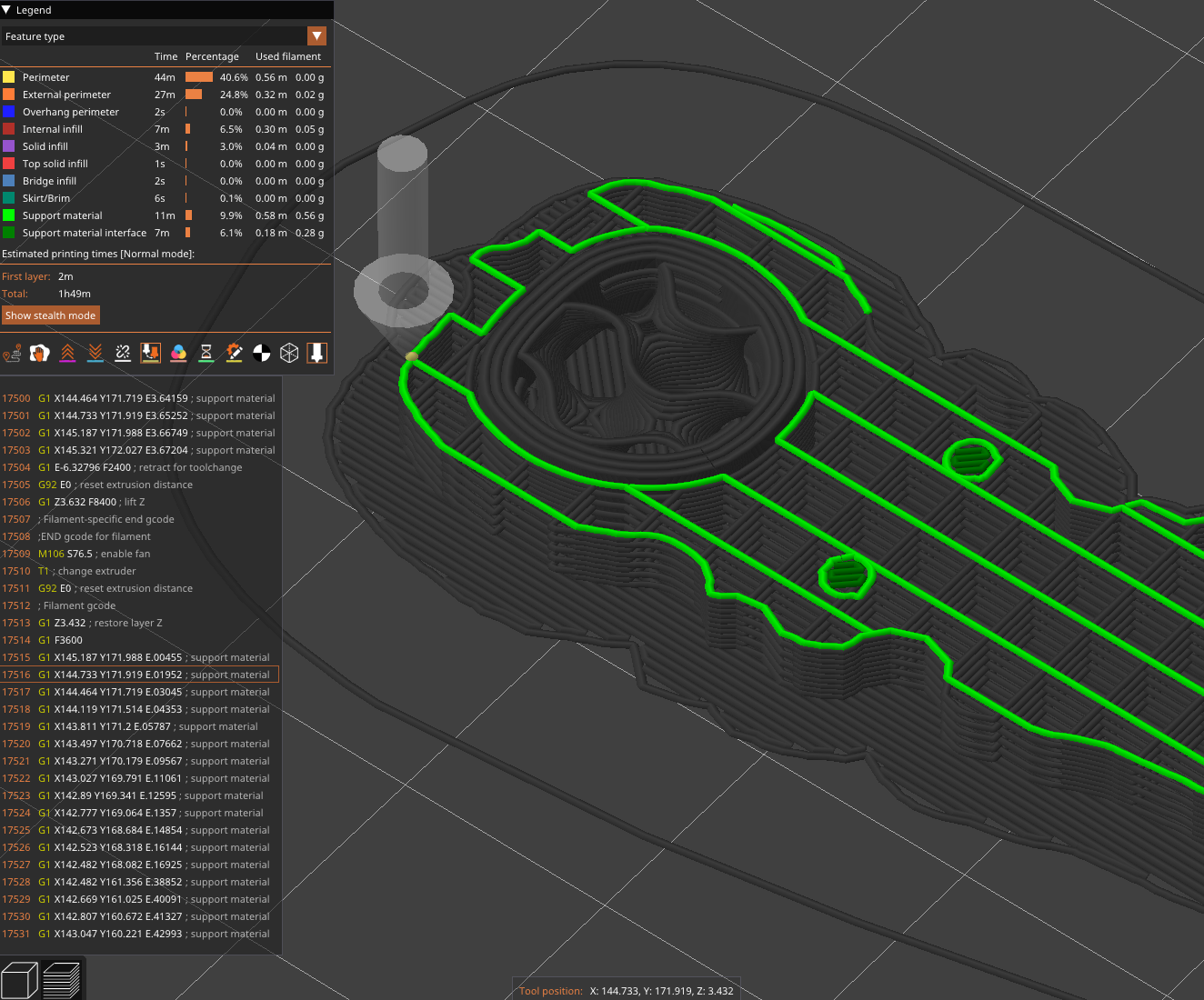The height and width of the screenshot is (1000, 1204).
Task: Open the Feature type view dropdown
Action: 316,36
